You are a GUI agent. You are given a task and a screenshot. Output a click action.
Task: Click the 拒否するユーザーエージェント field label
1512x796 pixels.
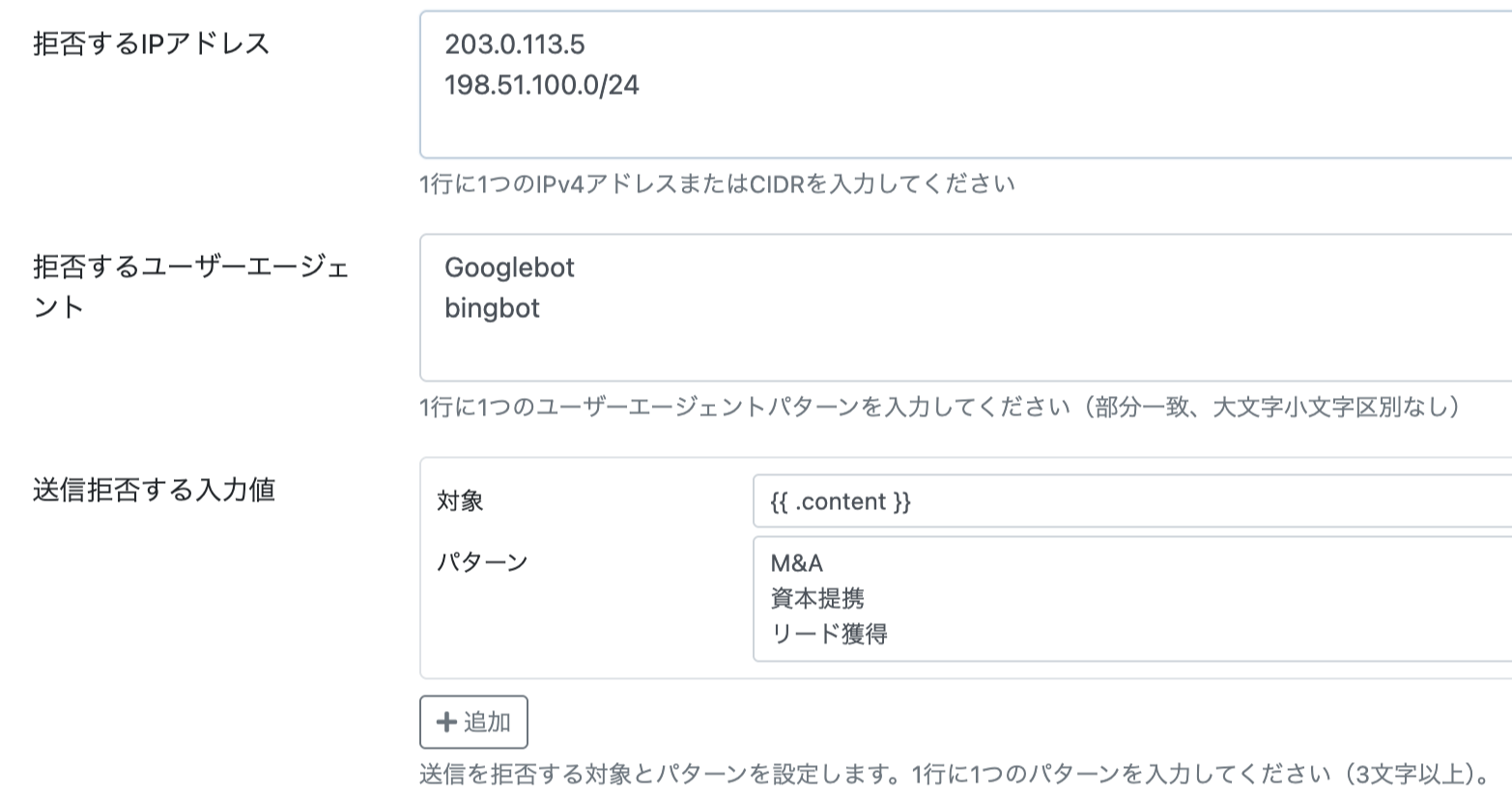click(155, 285)
